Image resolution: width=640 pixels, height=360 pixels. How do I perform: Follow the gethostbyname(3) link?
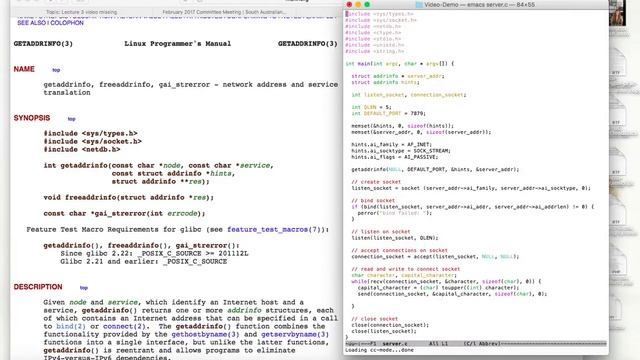tap(205, 334)
